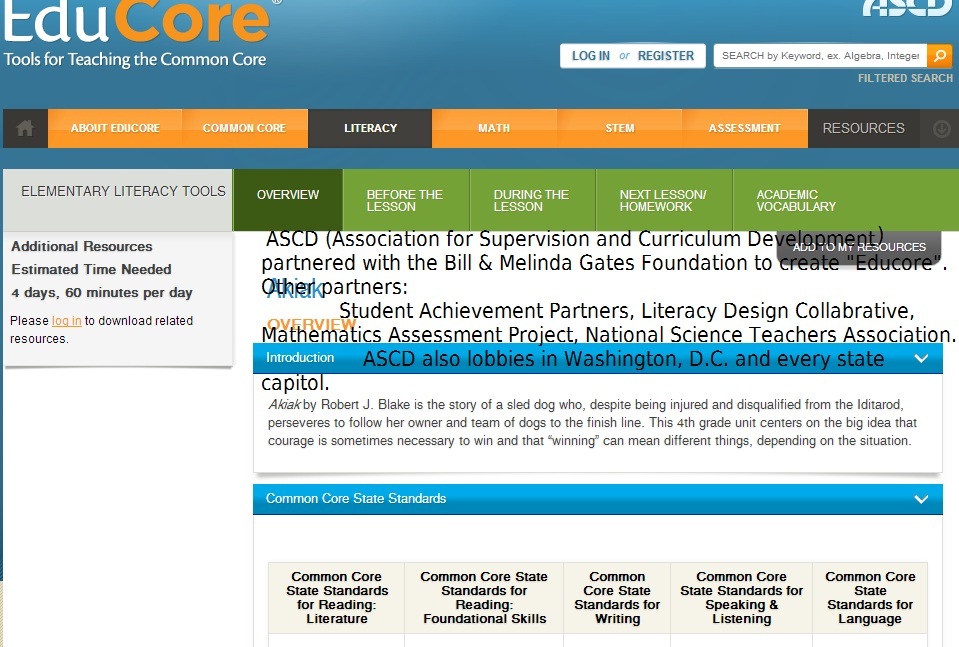Switch to the During the Lesson tab

tap(531, 200)
